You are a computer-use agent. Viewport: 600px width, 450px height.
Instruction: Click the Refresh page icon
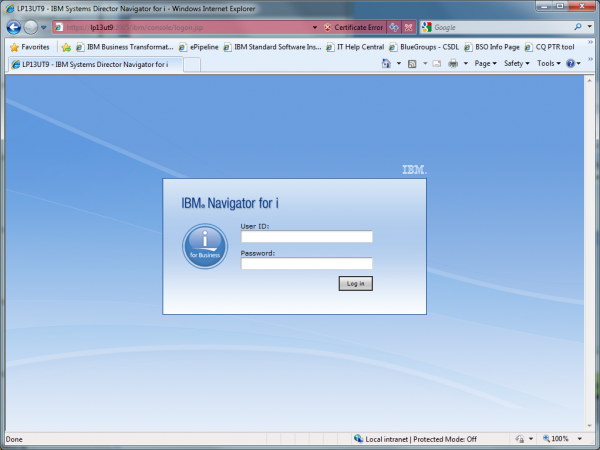(x=394, y=27)
